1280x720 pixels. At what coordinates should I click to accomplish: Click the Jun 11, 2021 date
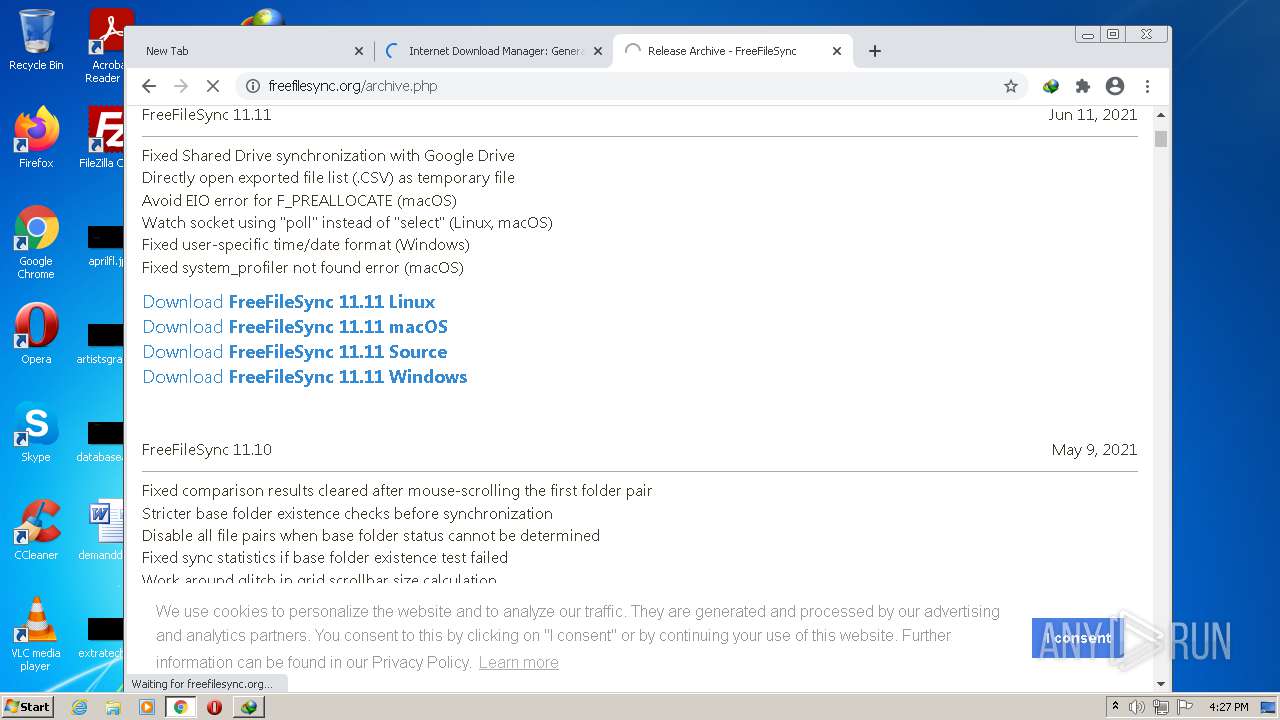pos(1092,115)
